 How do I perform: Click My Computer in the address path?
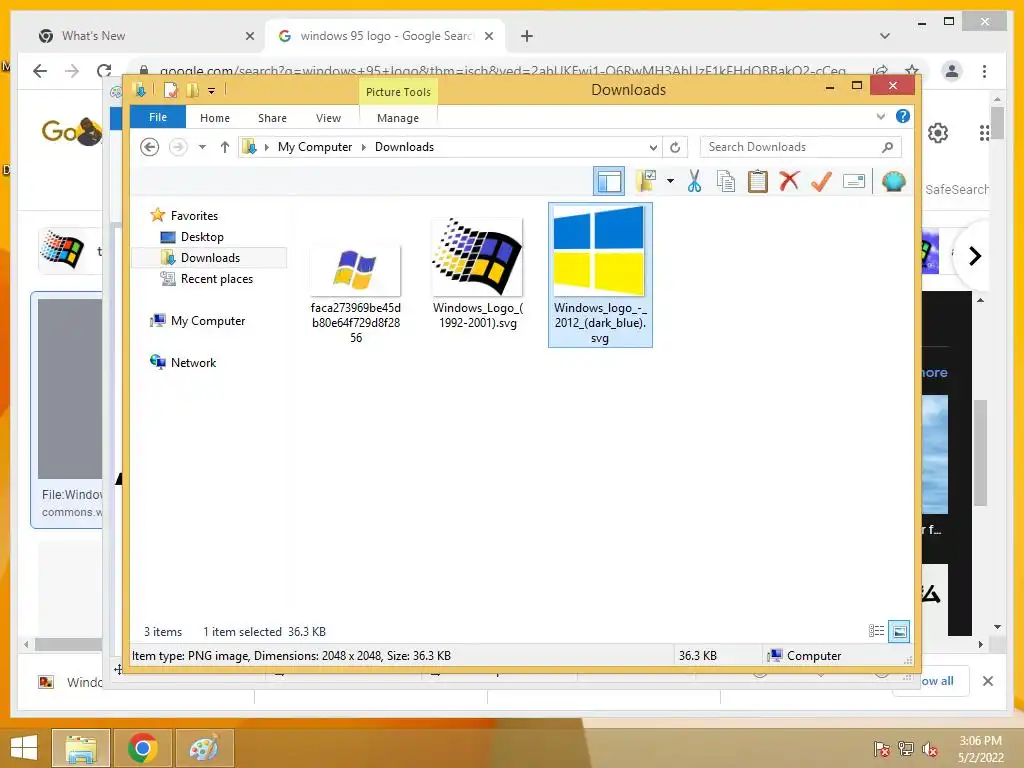point(315,147)
